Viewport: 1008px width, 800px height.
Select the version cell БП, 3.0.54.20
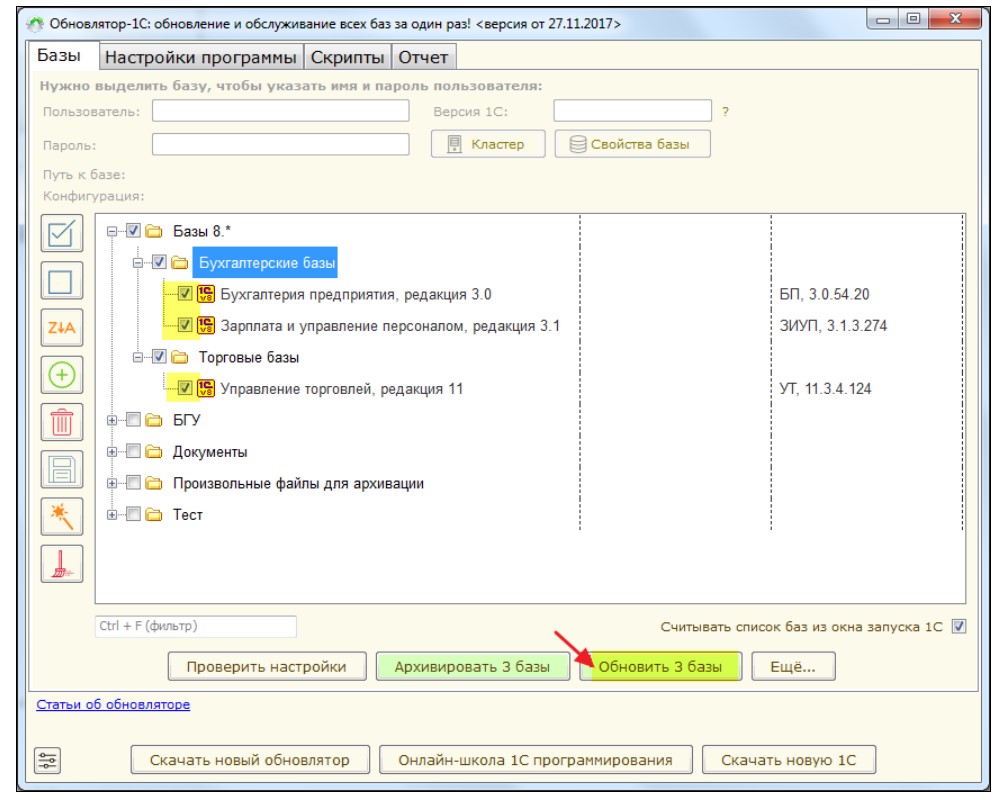point(824,295)
